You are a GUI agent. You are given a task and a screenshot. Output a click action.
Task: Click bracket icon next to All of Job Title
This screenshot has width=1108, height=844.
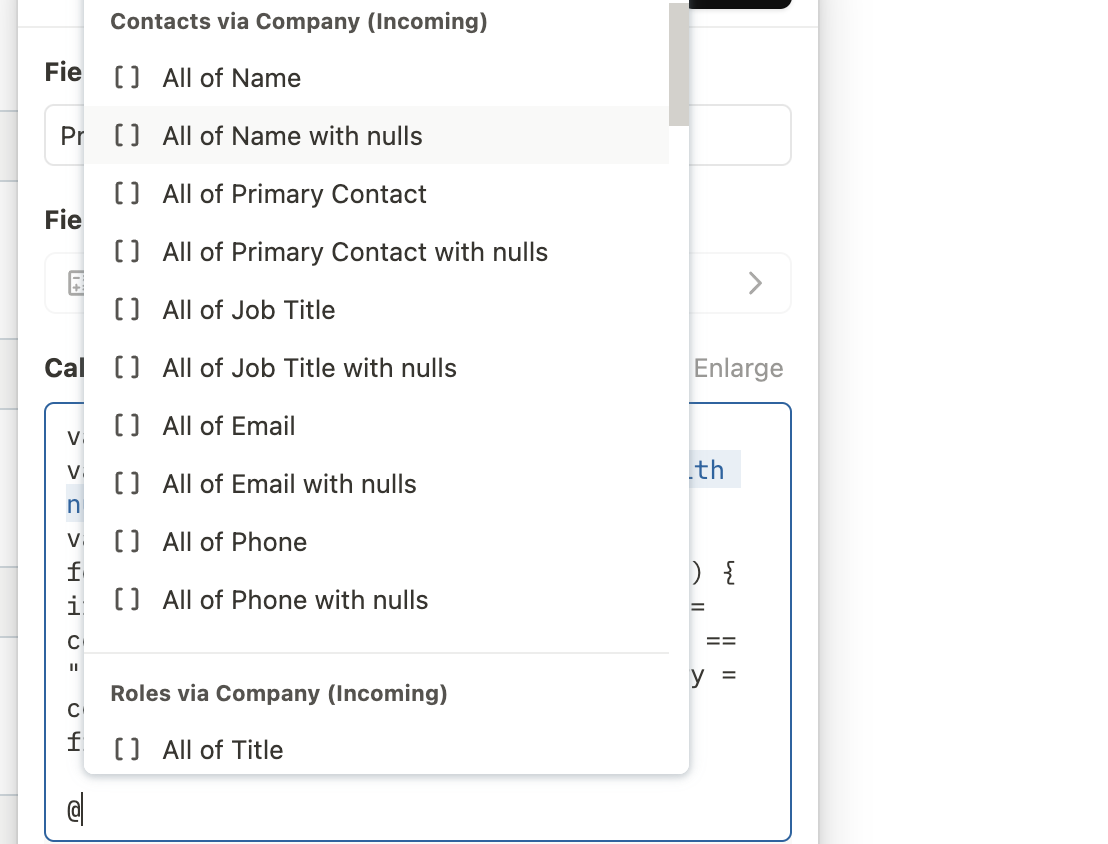127,309
